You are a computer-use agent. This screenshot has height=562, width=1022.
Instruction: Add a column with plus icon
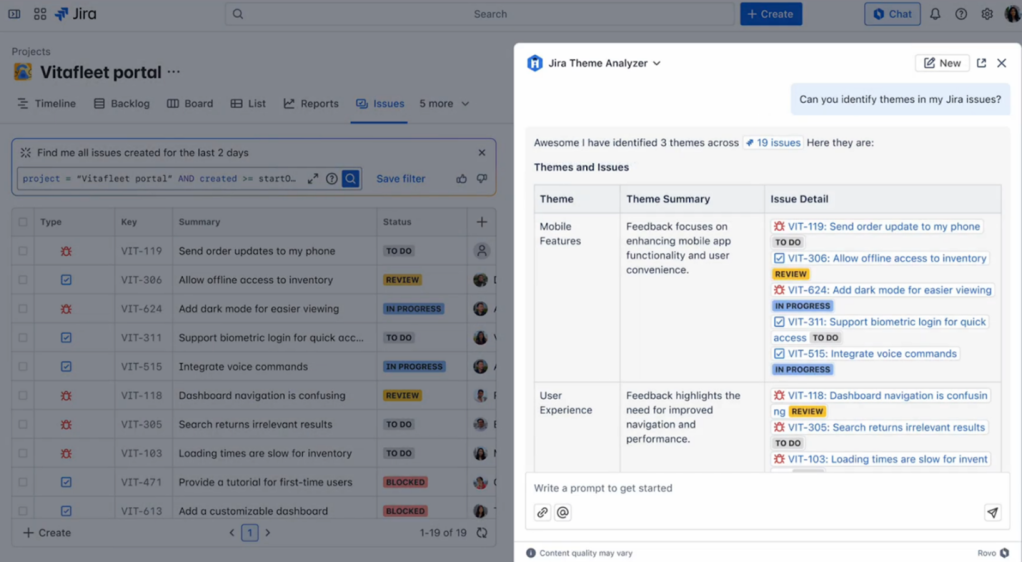482,222
